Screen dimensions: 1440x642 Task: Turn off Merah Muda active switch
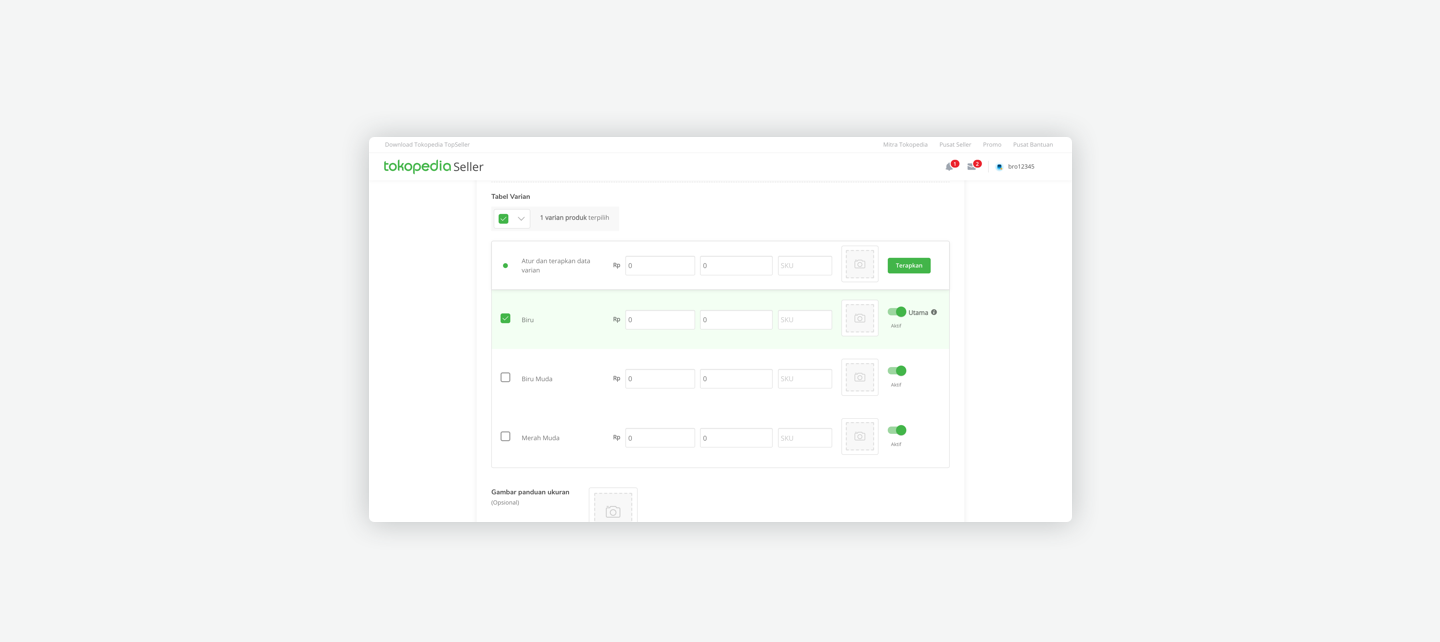[x=897, y=430]
